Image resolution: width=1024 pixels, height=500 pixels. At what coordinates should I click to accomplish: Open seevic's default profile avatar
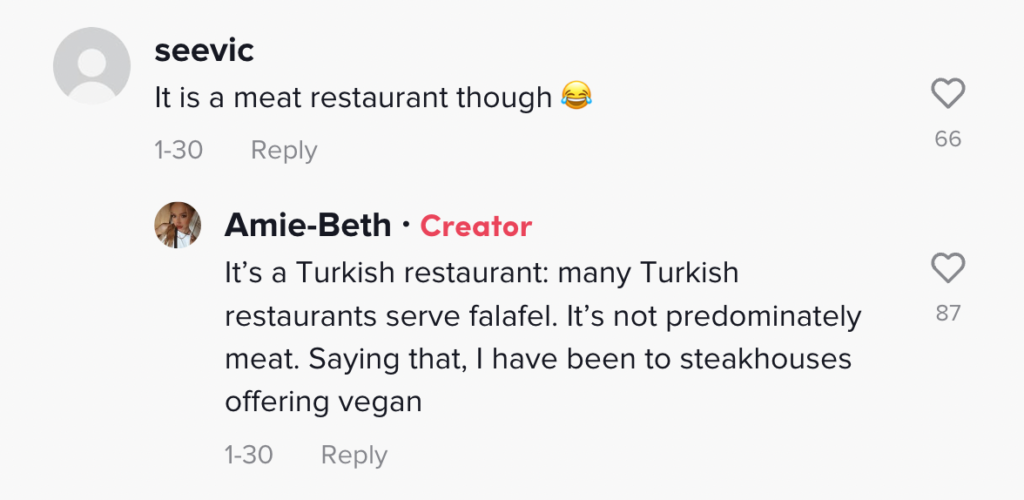pos(91,65)
